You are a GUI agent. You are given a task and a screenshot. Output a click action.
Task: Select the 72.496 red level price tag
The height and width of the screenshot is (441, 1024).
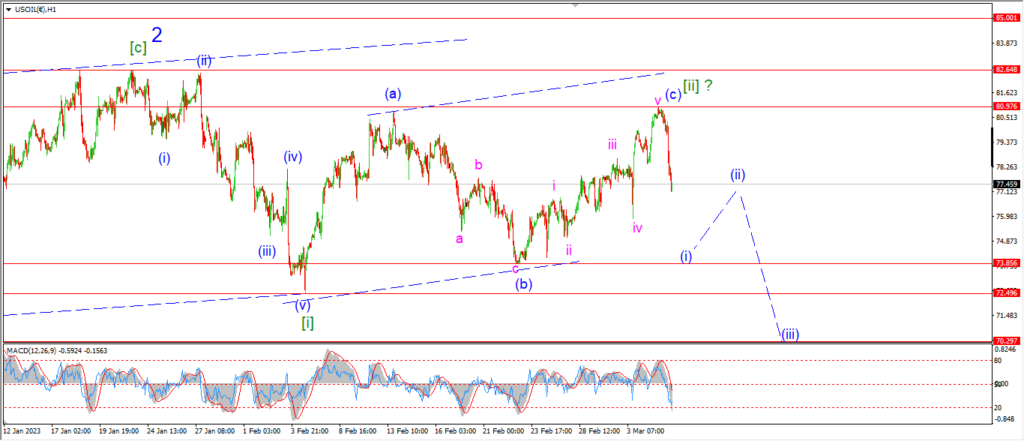tap(1004, 293)
